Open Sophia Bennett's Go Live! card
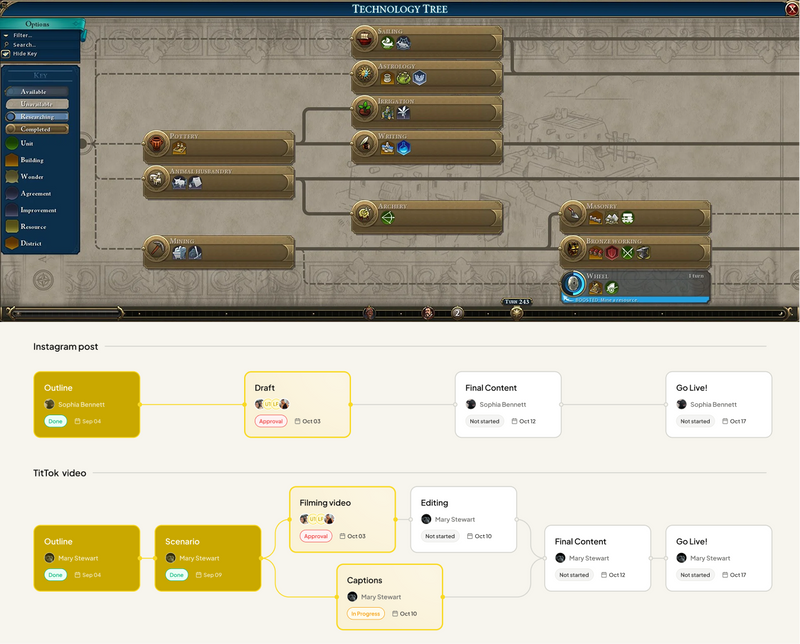 (718, 404)
